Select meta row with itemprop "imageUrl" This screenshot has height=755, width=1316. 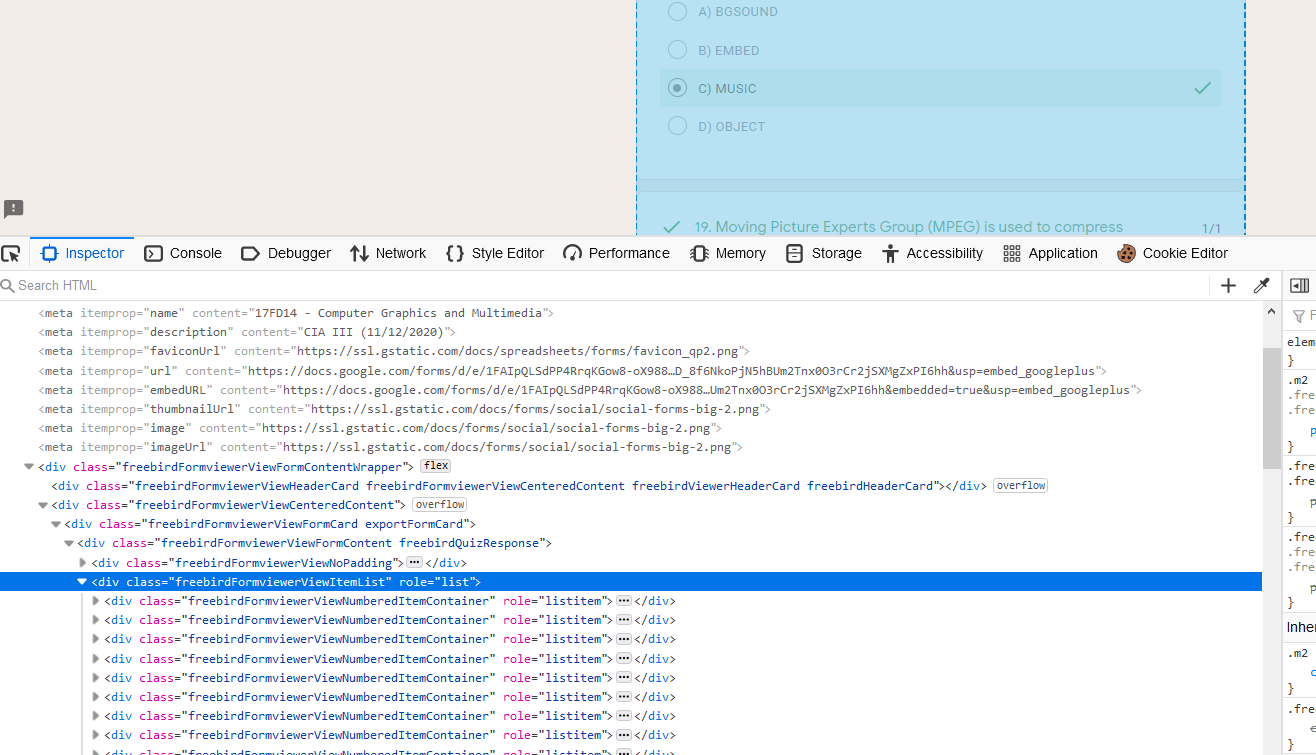pos(631,447)
